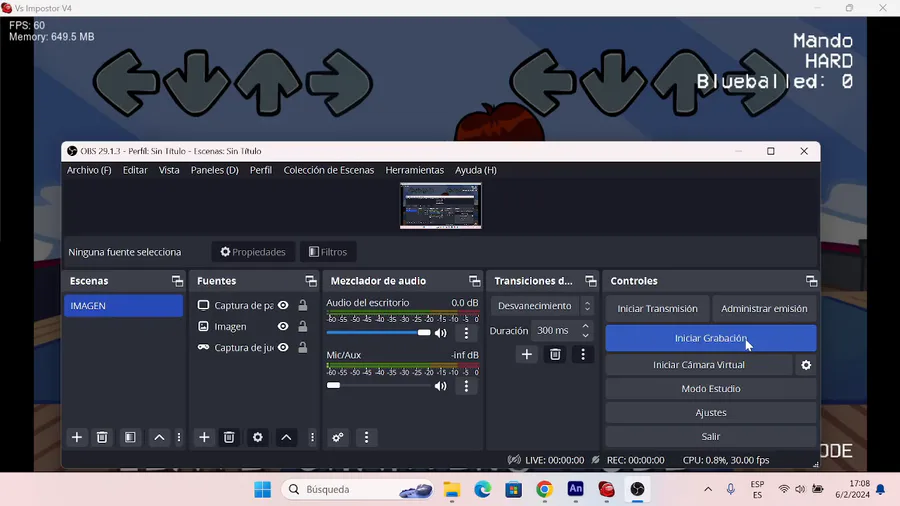The width and height of the screenshot is (900, 506).
Task: Increase transition duration with up arrow
Action: 585,326
